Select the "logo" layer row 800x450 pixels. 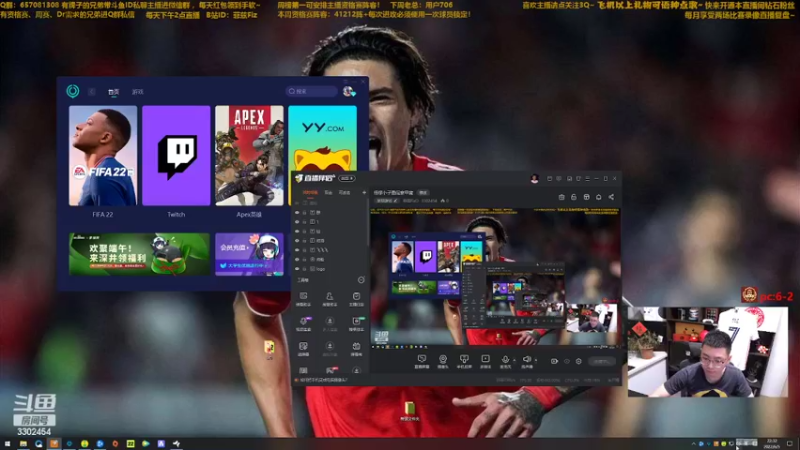[x=331, y=269]
